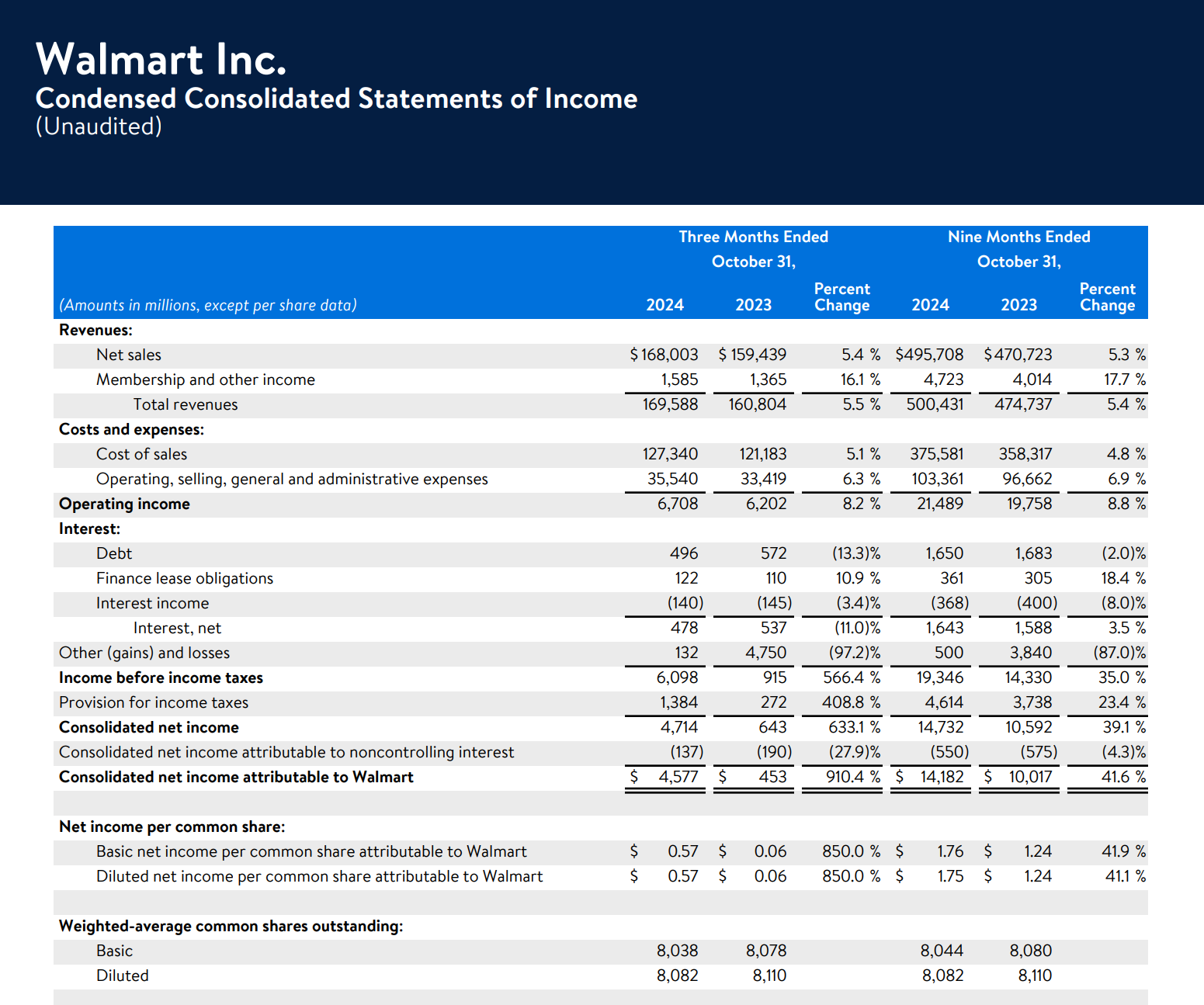Click 'Three Months Ended' column header
This screenshot has width=1204, height=1005.
[x=753, y=237]
